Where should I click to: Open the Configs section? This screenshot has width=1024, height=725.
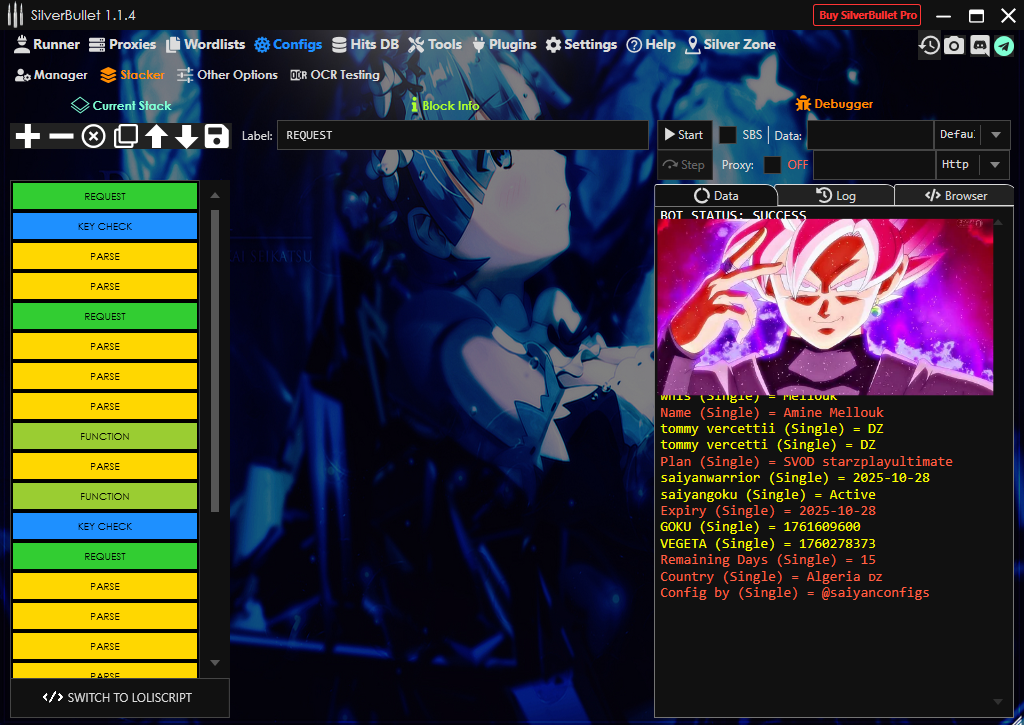(288, 44)
